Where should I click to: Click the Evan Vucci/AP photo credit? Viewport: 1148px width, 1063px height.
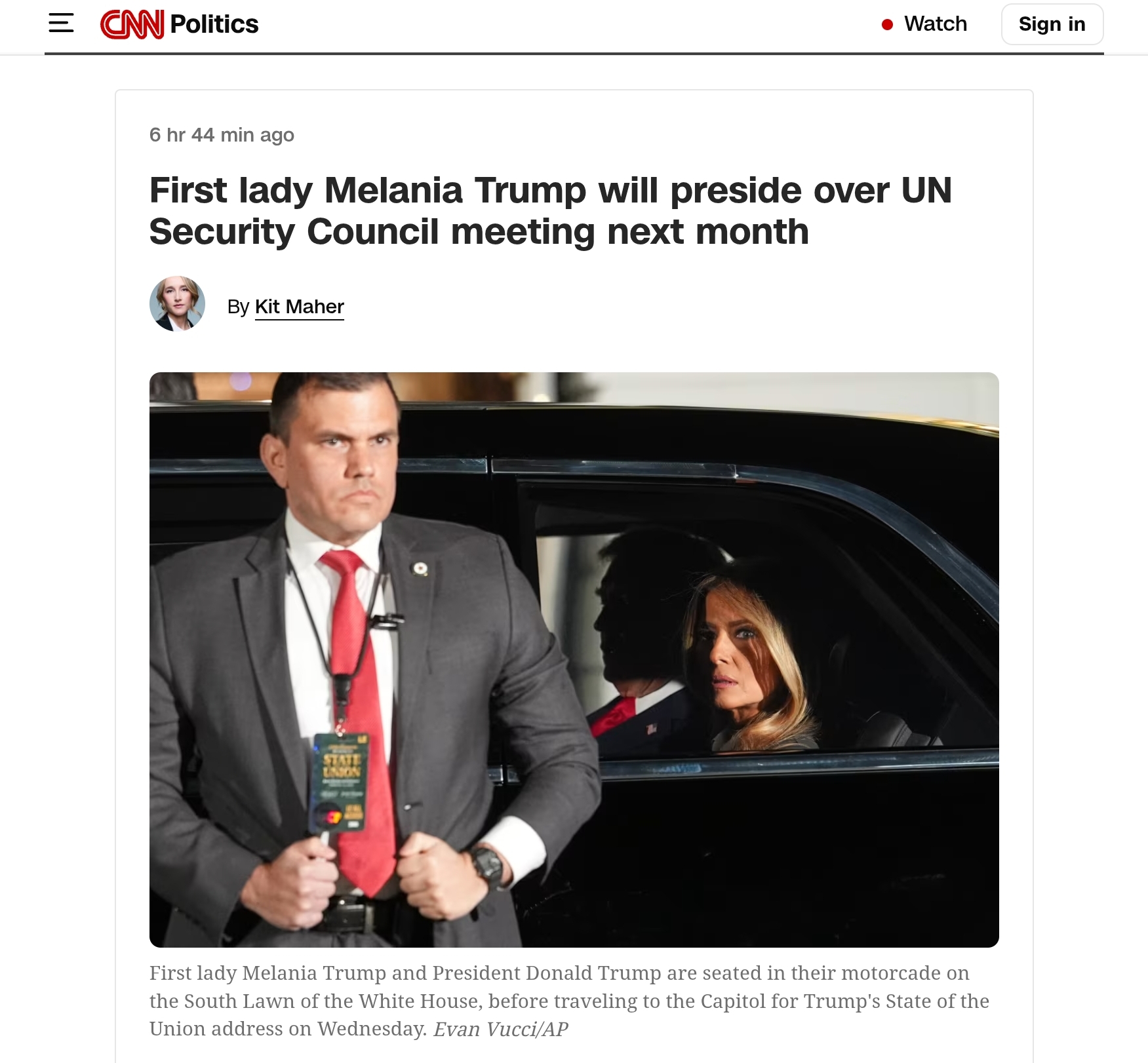[x=501, y=1029]
